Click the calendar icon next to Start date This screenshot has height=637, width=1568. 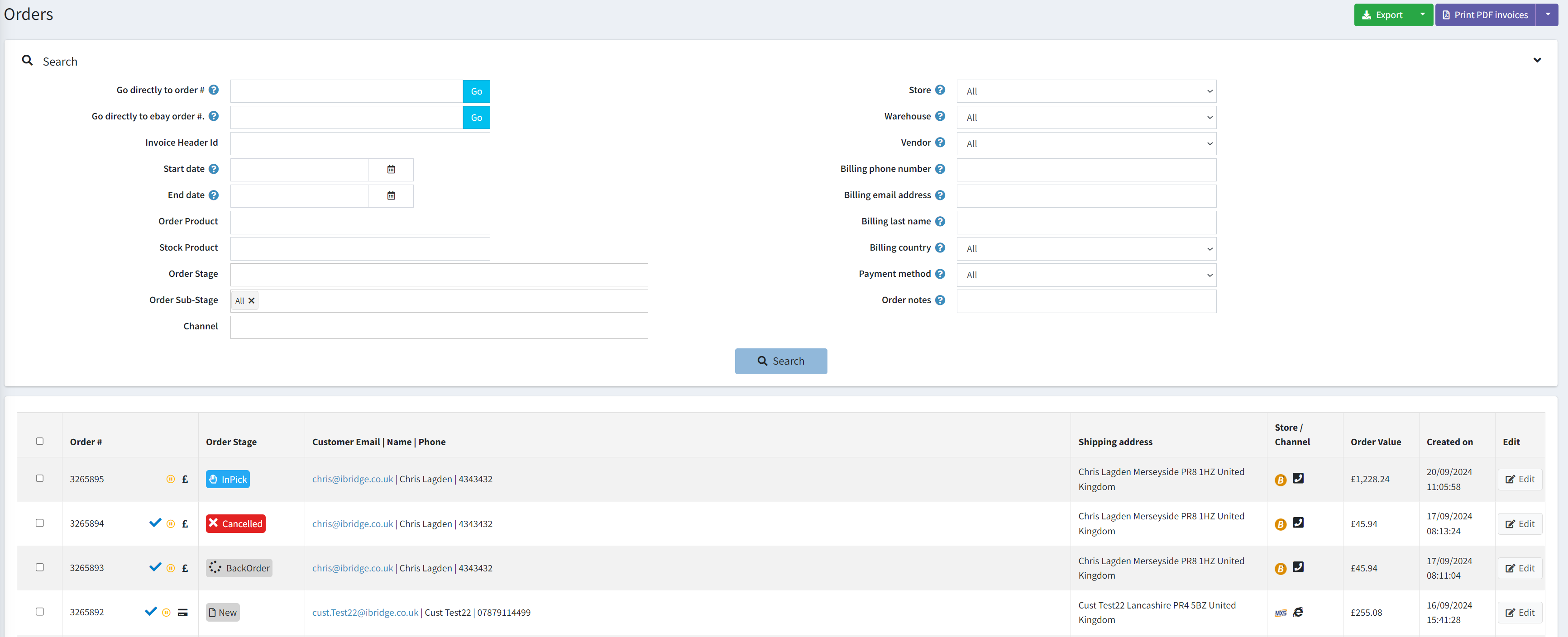(x=392, y=169)
